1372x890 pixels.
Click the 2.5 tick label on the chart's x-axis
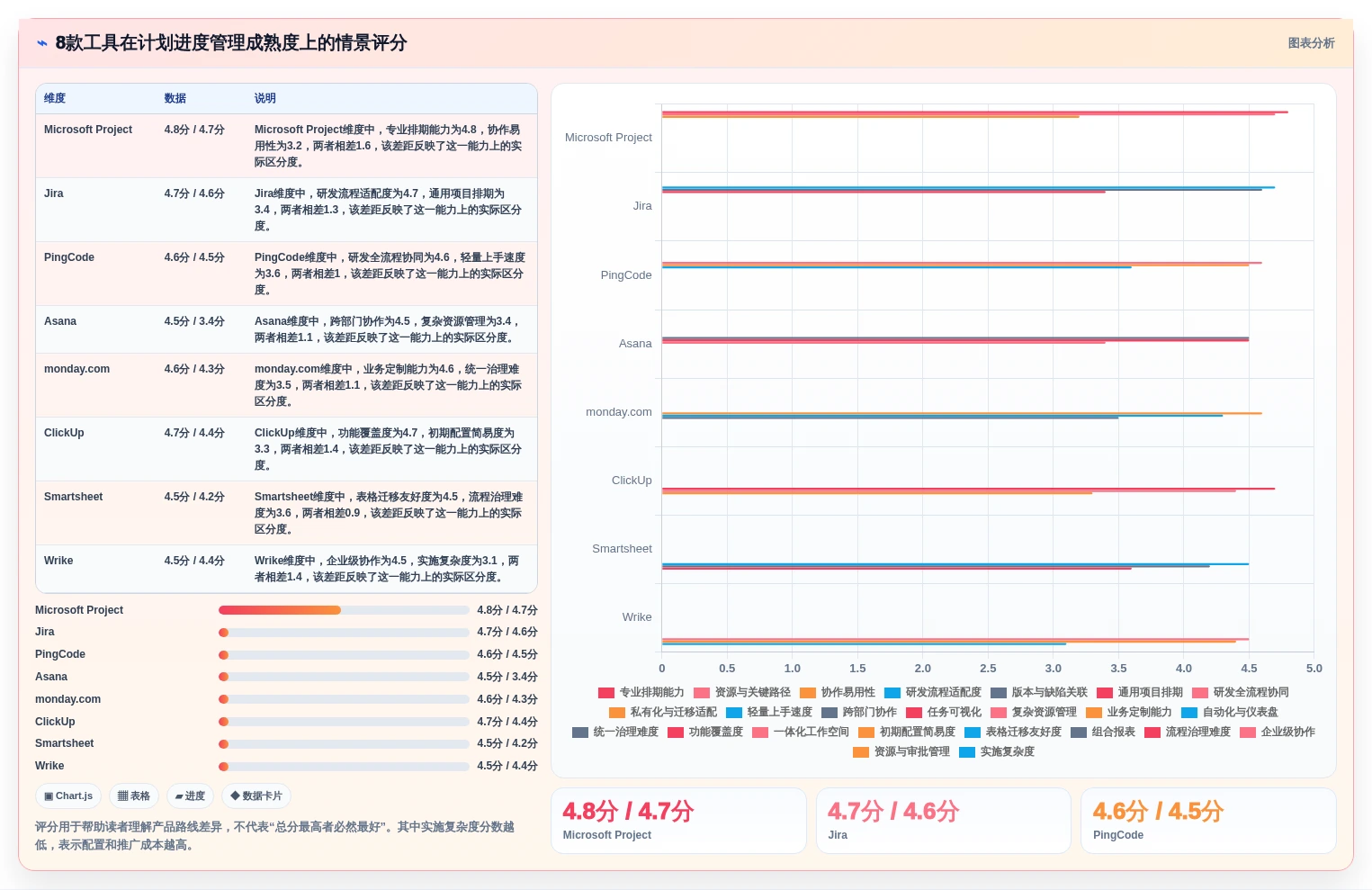[988, 669]
